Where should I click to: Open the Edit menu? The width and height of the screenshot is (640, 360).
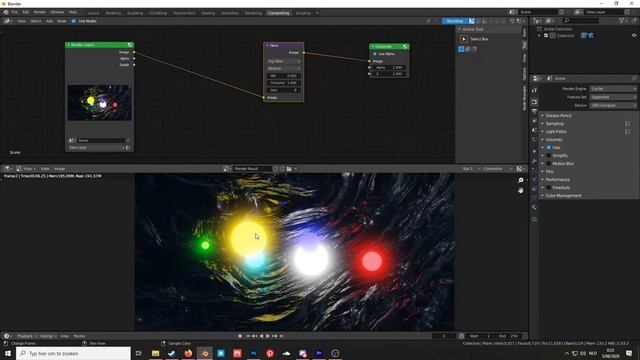coord(26,12)
